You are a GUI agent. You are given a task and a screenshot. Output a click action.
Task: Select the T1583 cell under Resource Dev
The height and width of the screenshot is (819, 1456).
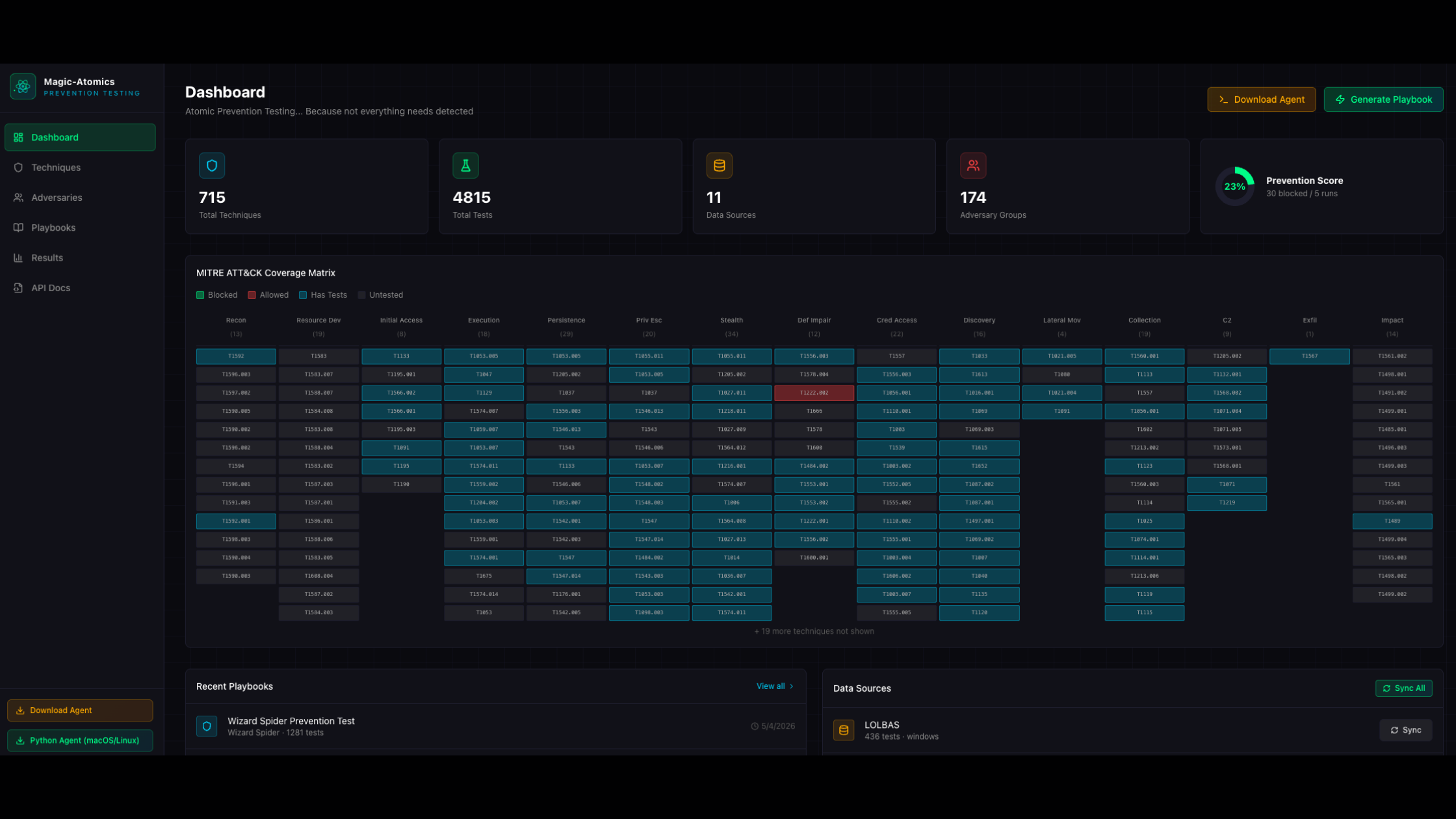point(318,356)
